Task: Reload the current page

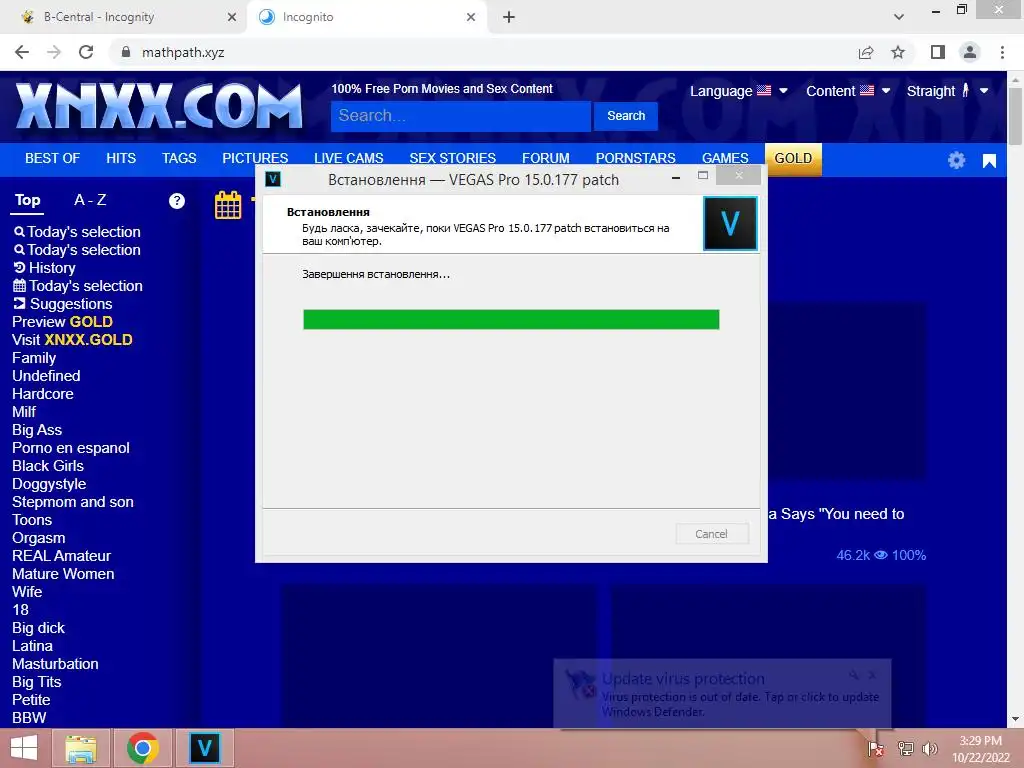Action: [86, 52]
